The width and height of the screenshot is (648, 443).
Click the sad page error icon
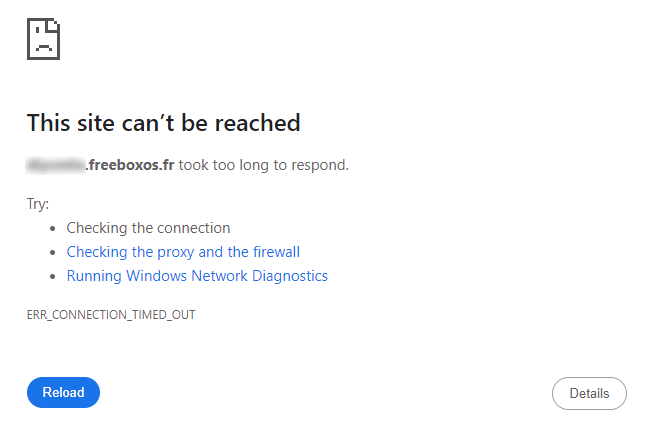pos(43,39)
